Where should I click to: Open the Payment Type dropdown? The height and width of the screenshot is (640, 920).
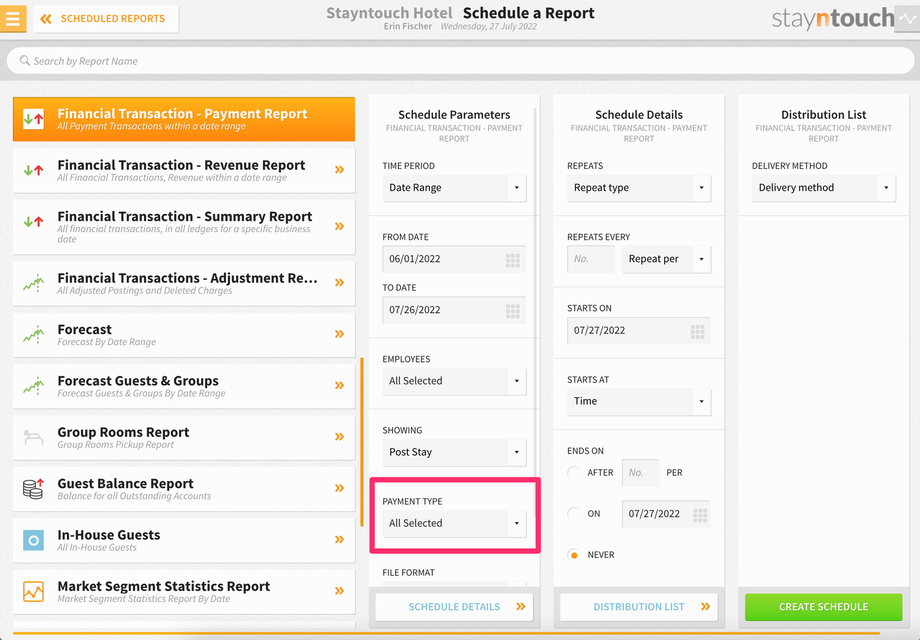[454, 523]
